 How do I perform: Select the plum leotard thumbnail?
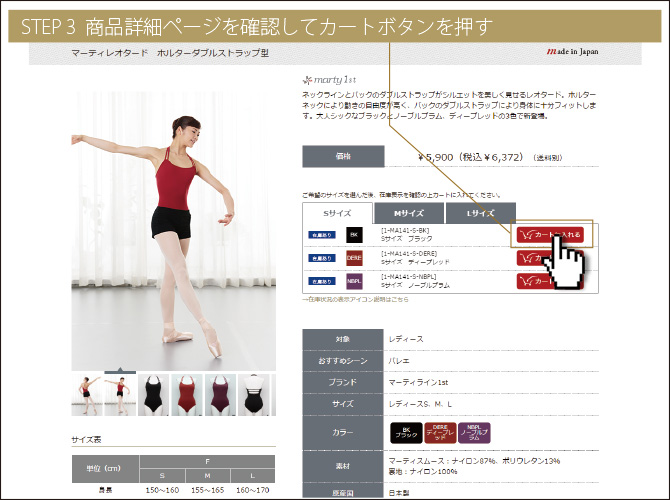click(x=220, y=395)
